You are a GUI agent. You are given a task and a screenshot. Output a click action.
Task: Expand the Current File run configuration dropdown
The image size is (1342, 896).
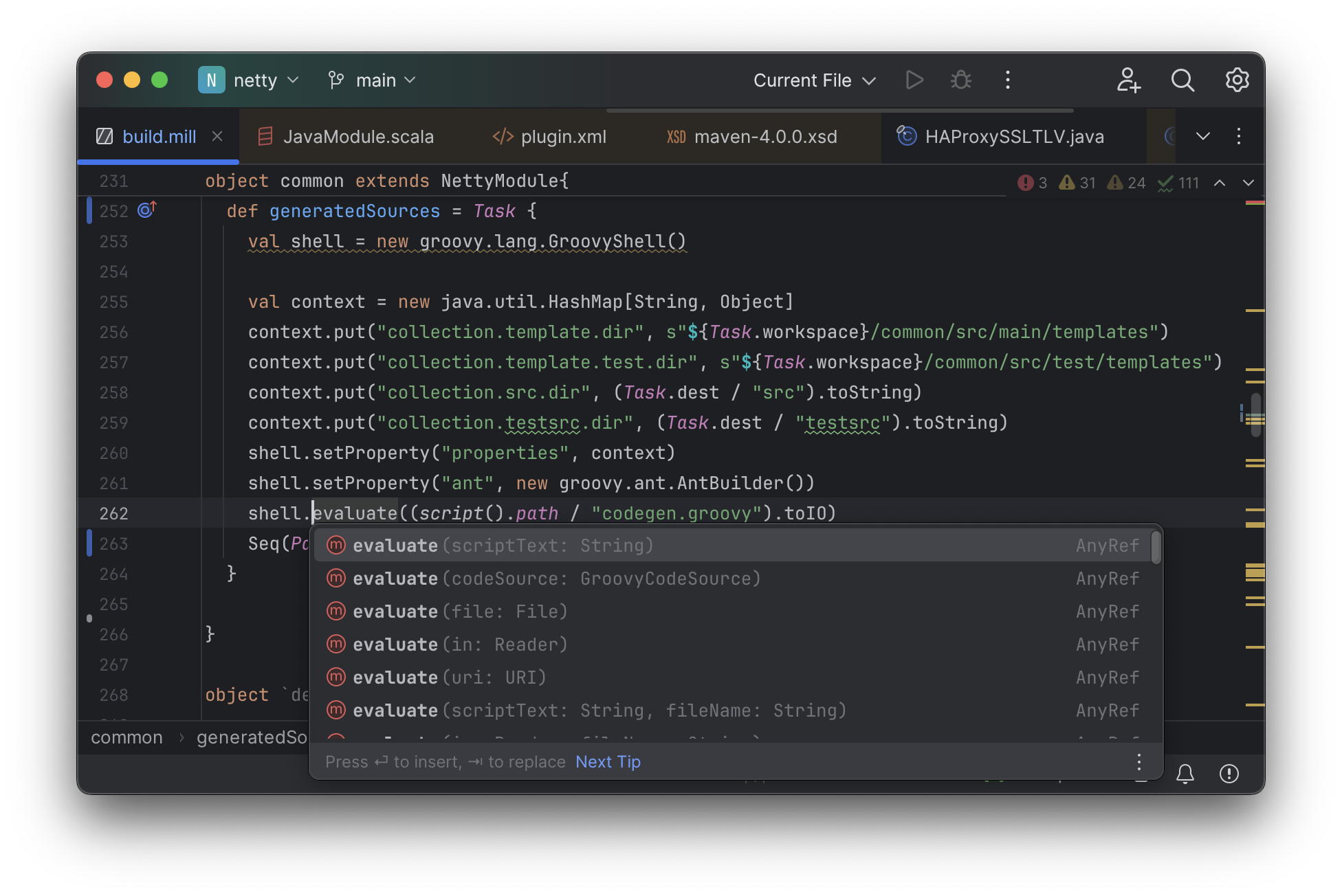click(x=813, y=80)
